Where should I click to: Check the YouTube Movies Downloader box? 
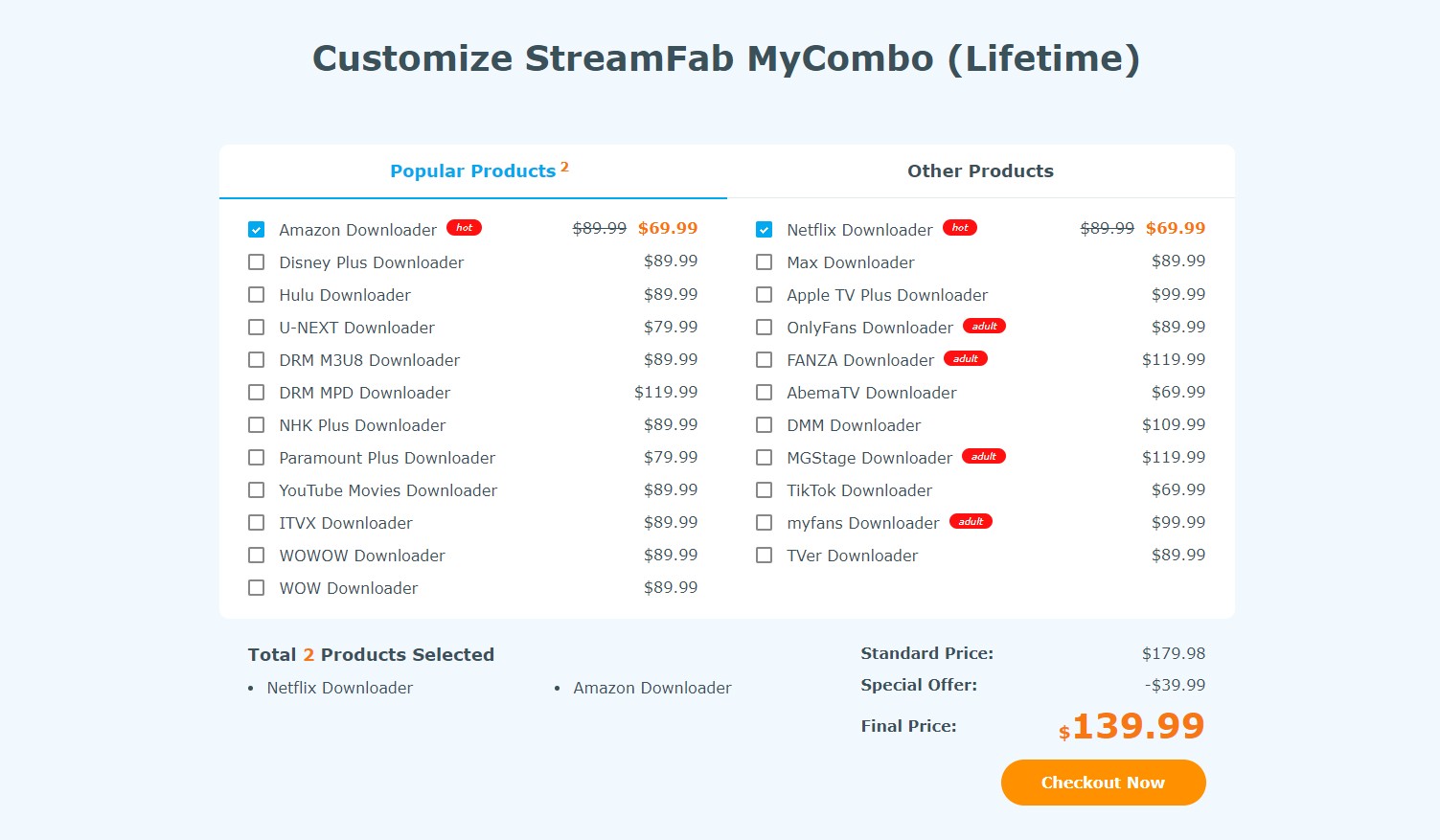point(256,489)
